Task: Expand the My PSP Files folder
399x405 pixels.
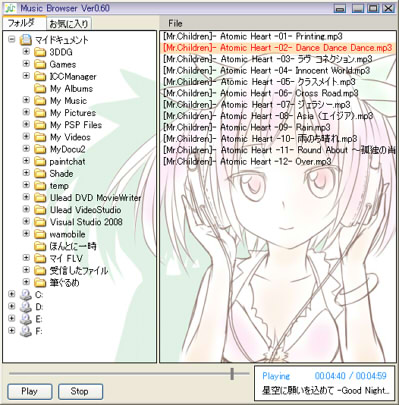Action: click(26, 124)
